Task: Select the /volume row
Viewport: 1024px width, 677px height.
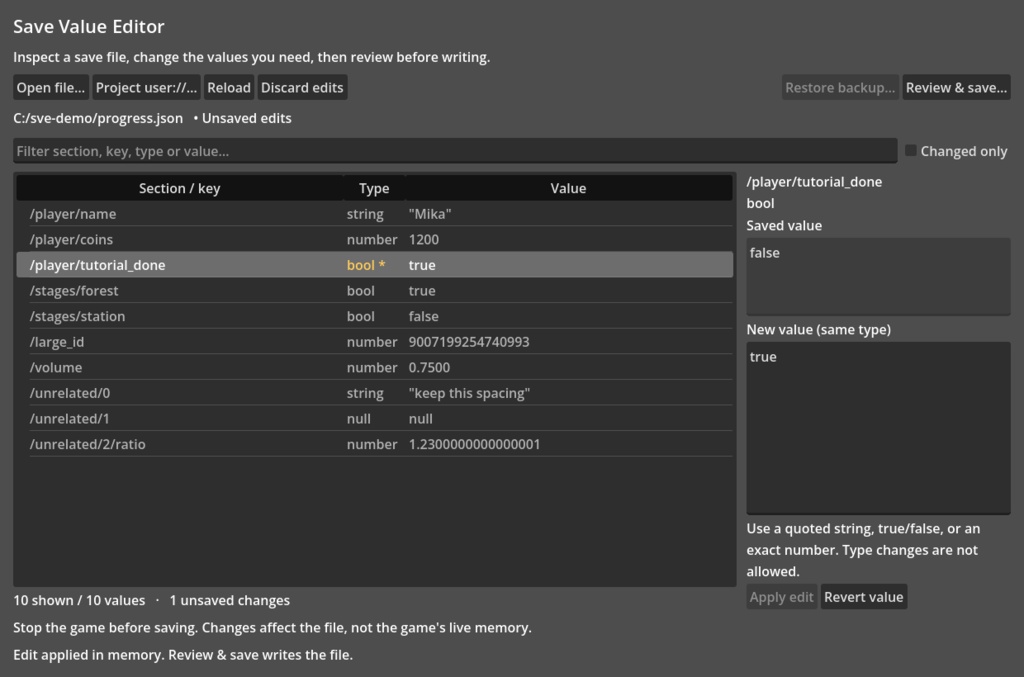Action: tap(374, 367)
